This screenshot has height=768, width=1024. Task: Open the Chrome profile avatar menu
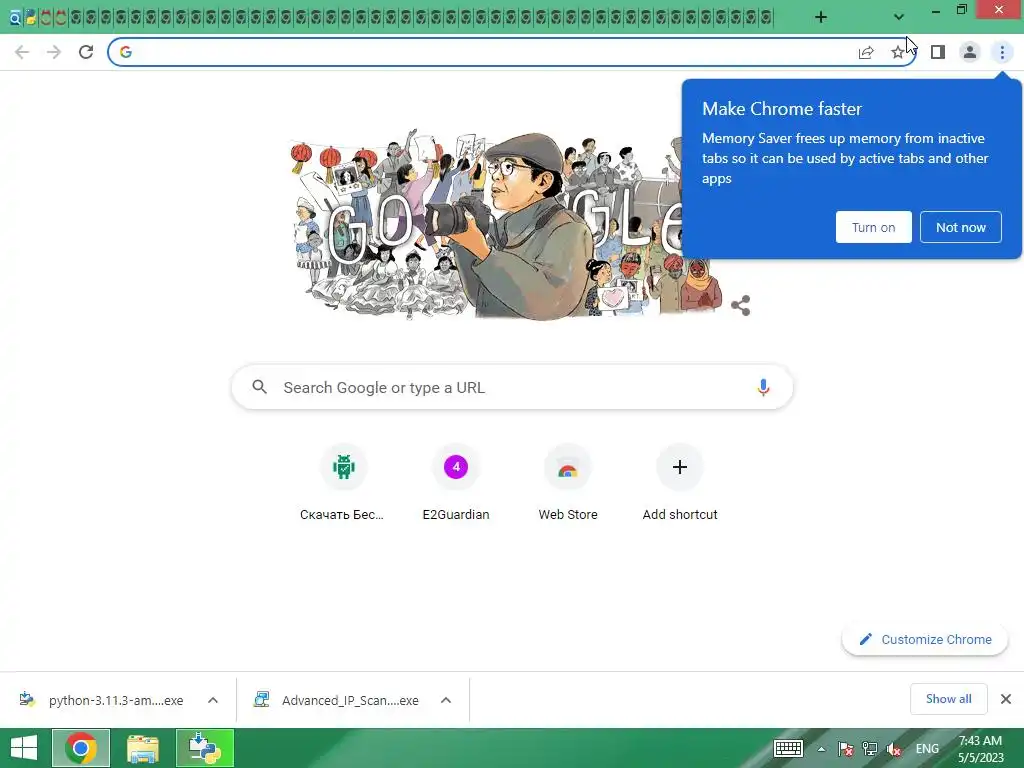[970, 52]
